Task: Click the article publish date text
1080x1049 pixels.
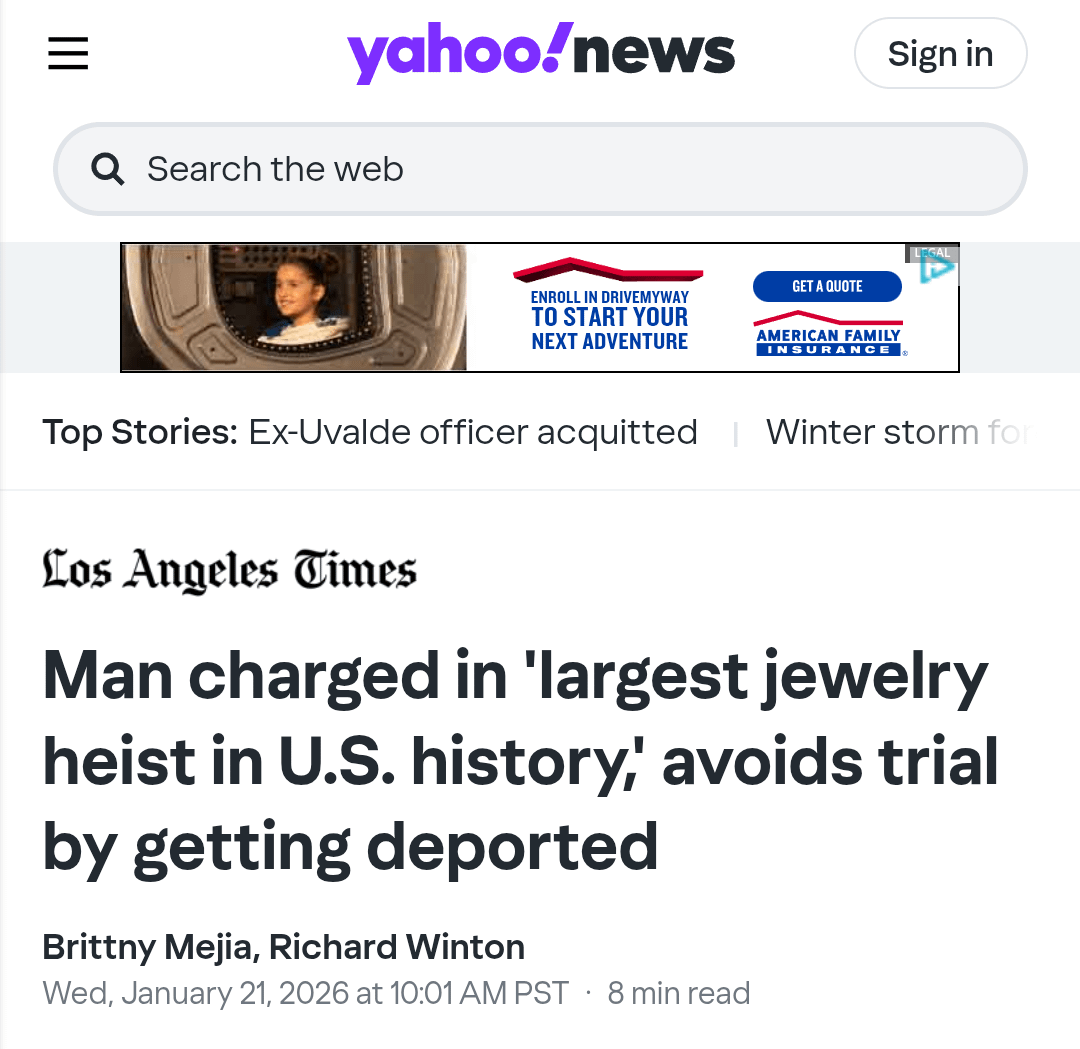Action: (x=305, y=993)
